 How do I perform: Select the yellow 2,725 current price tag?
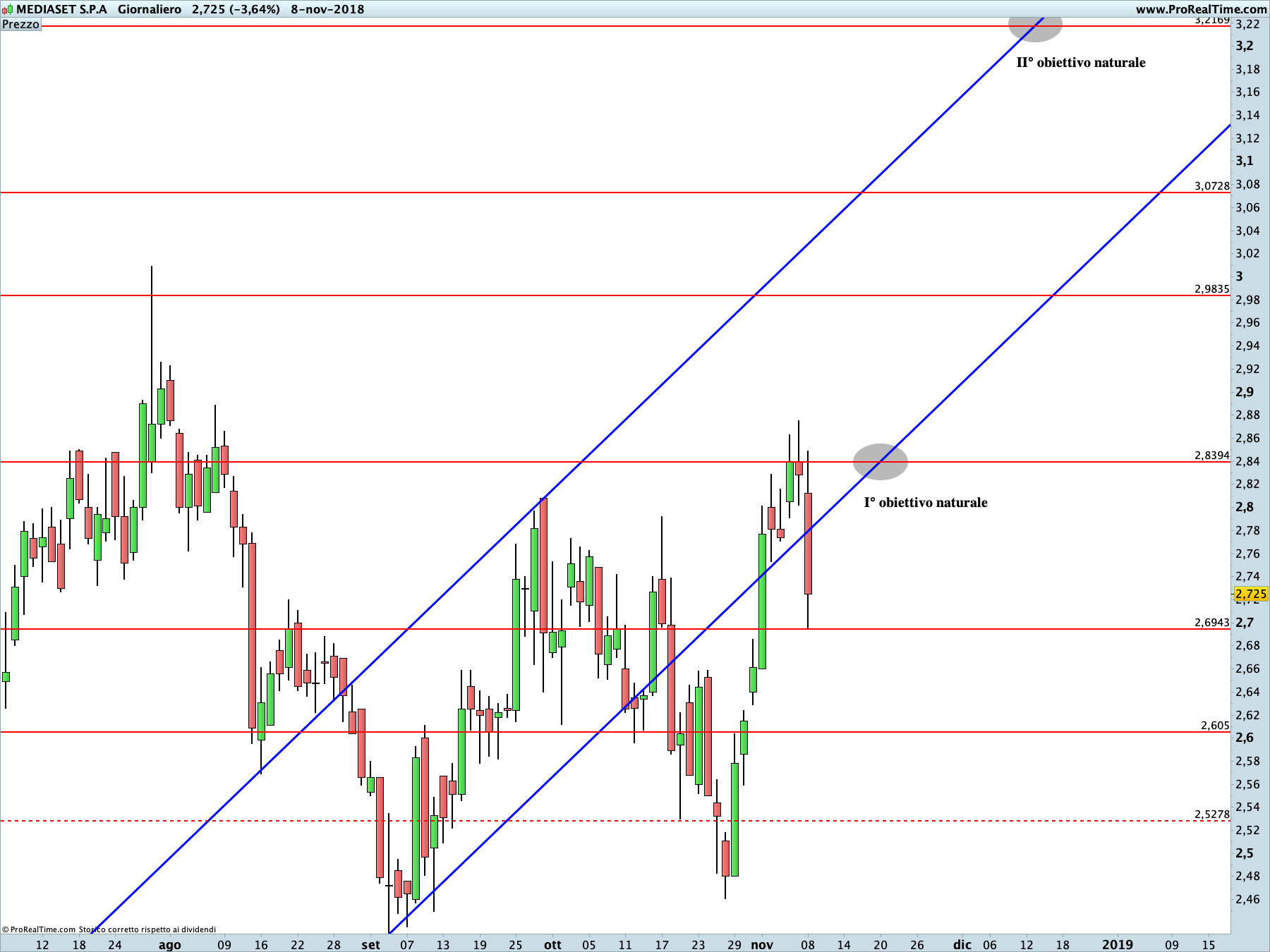(1251, 594)
